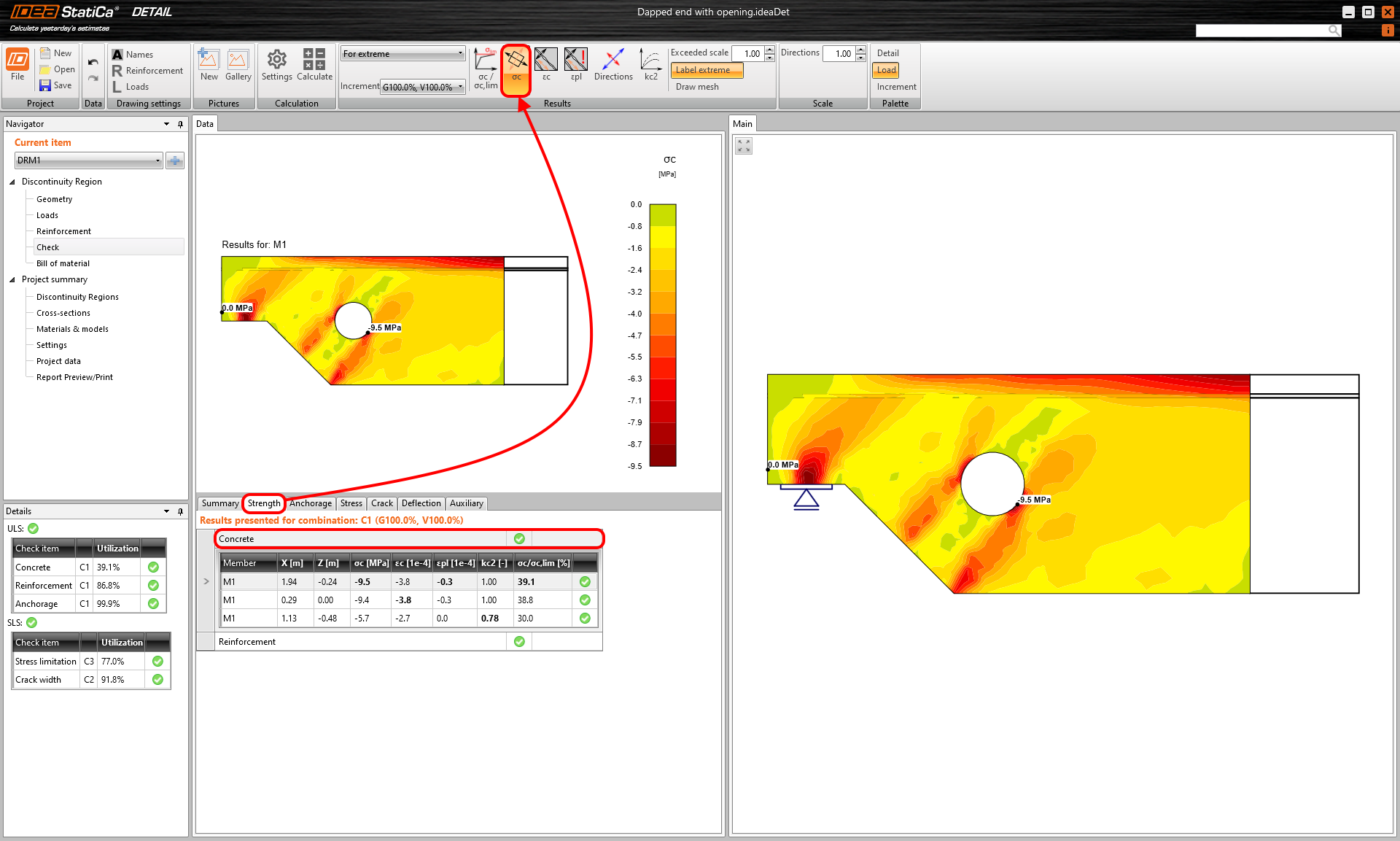Screen dimensions: 1400x841
Task: Click the Load palette button
Action: tap(886, 70)
